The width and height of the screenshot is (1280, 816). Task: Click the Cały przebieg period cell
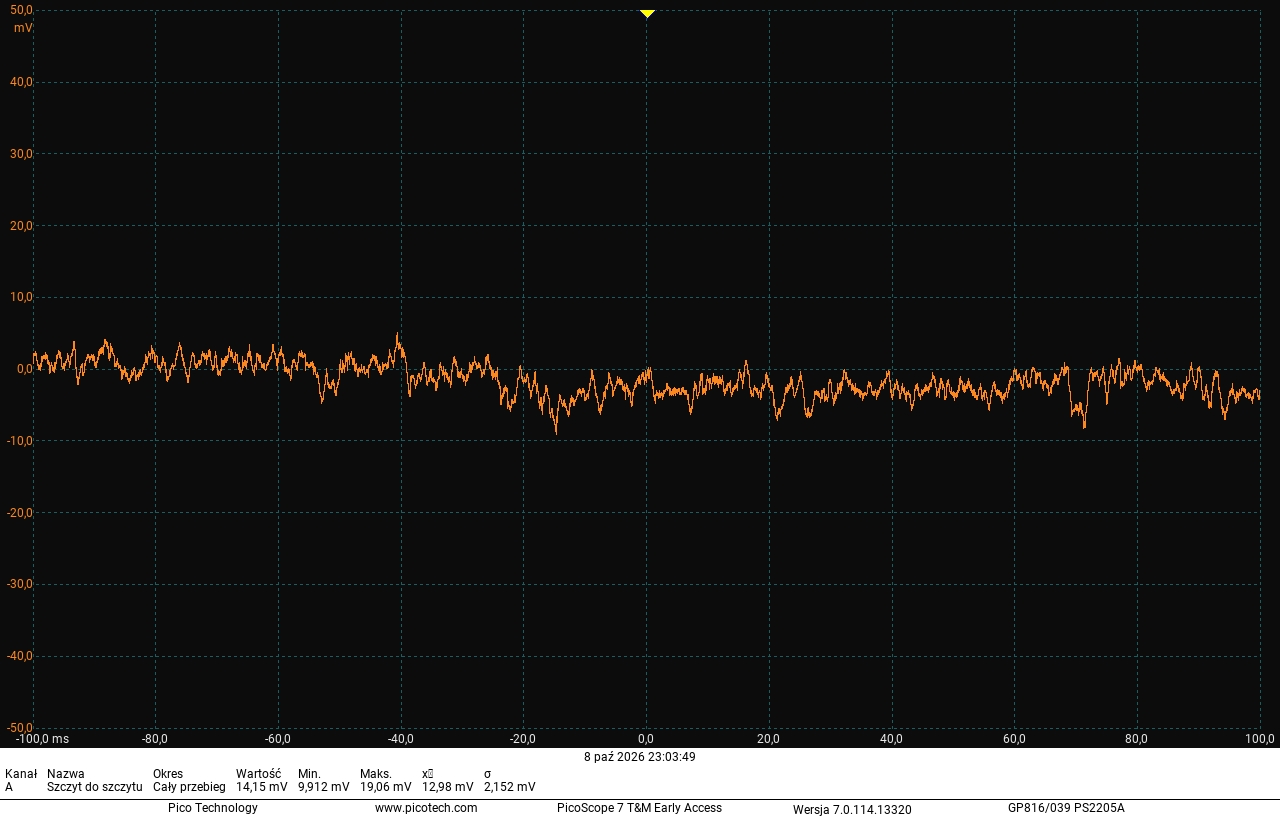[x=189, y=787]
